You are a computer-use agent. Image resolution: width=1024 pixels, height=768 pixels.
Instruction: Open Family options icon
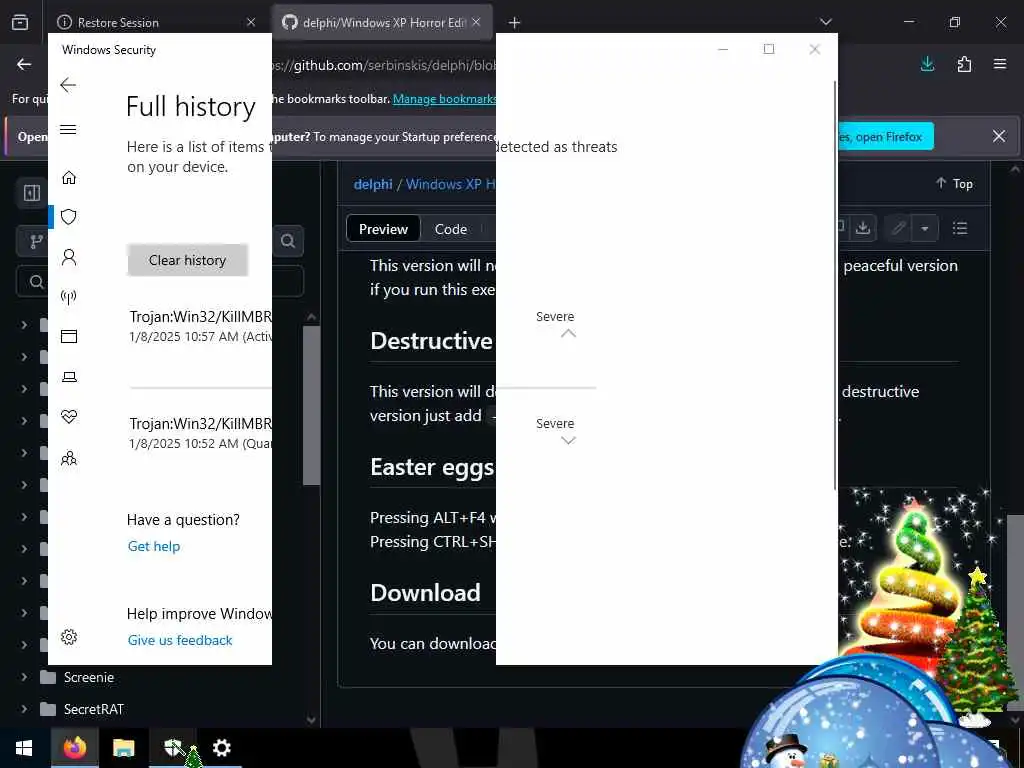(69, 458)
